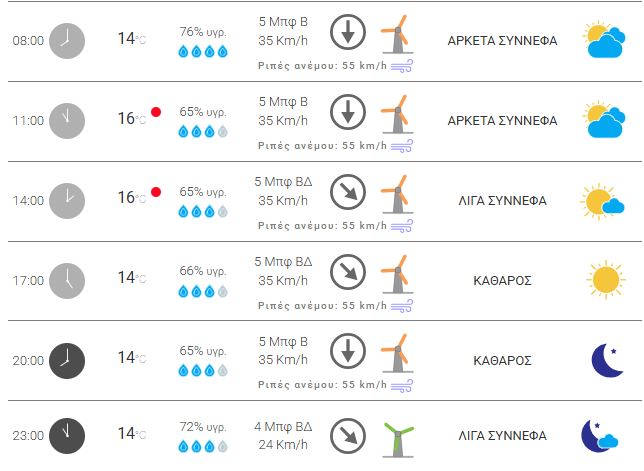Click the orange windmill icon at 11:00
The image size is (644, 471).
tap(396, 116)
